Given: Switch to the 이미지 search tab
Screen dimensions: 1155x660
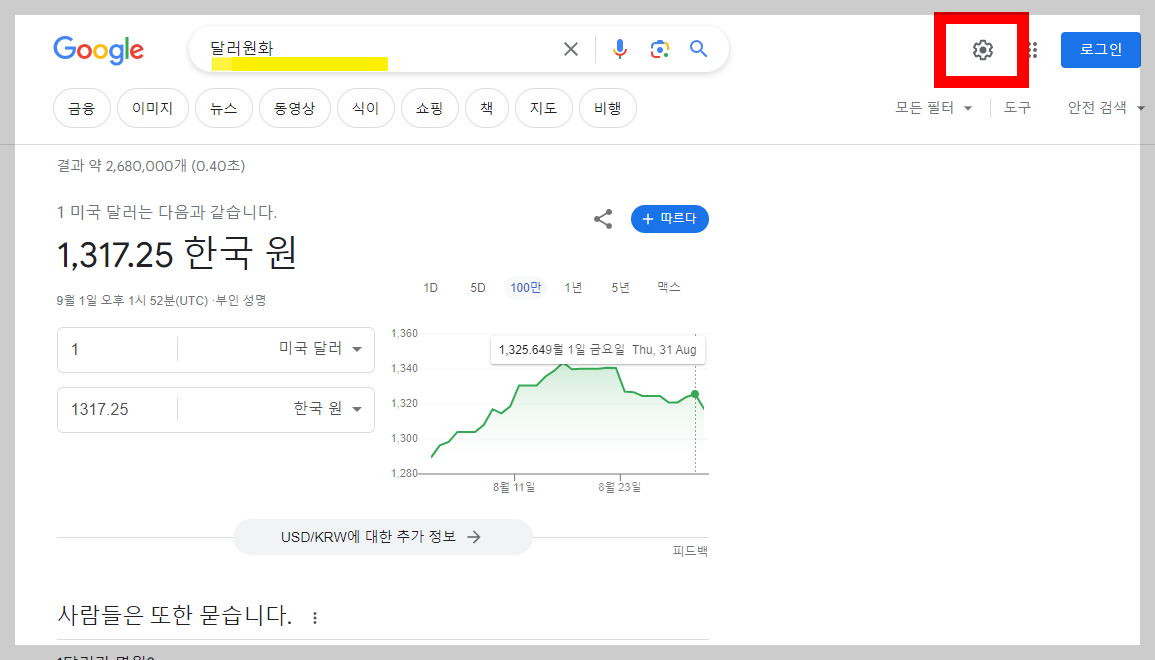Looking at the screenshot, I should pos(152,108).
